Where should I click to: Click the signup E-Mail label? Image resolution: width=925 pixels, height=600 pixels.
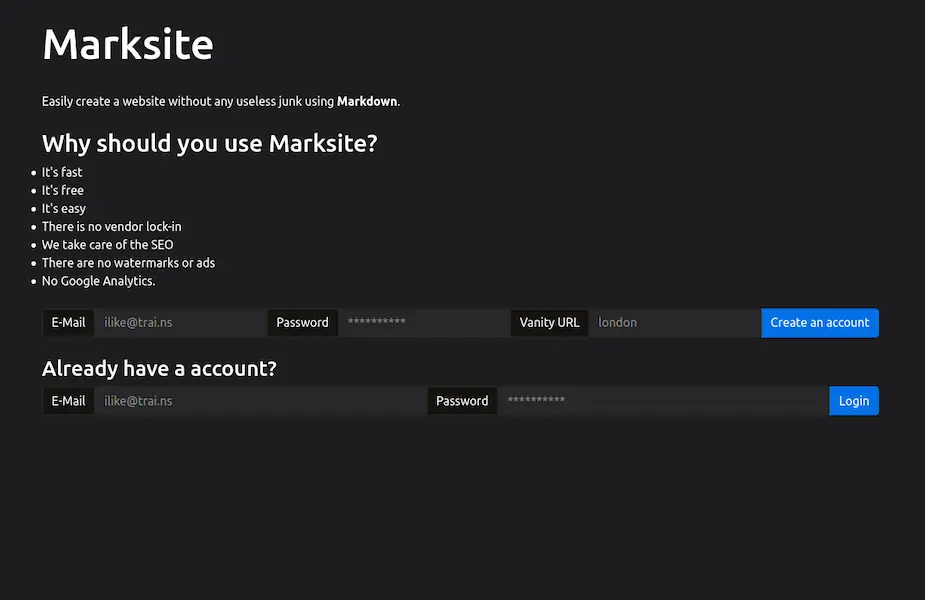68,323
